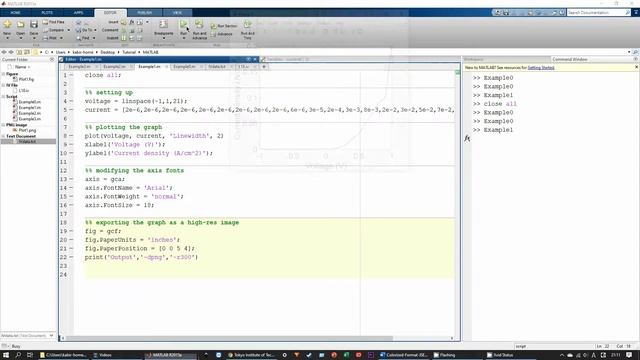Screen dimensions: 640x360
Task: Switch to the APPS ribbon tab
Action: (78, 13)
